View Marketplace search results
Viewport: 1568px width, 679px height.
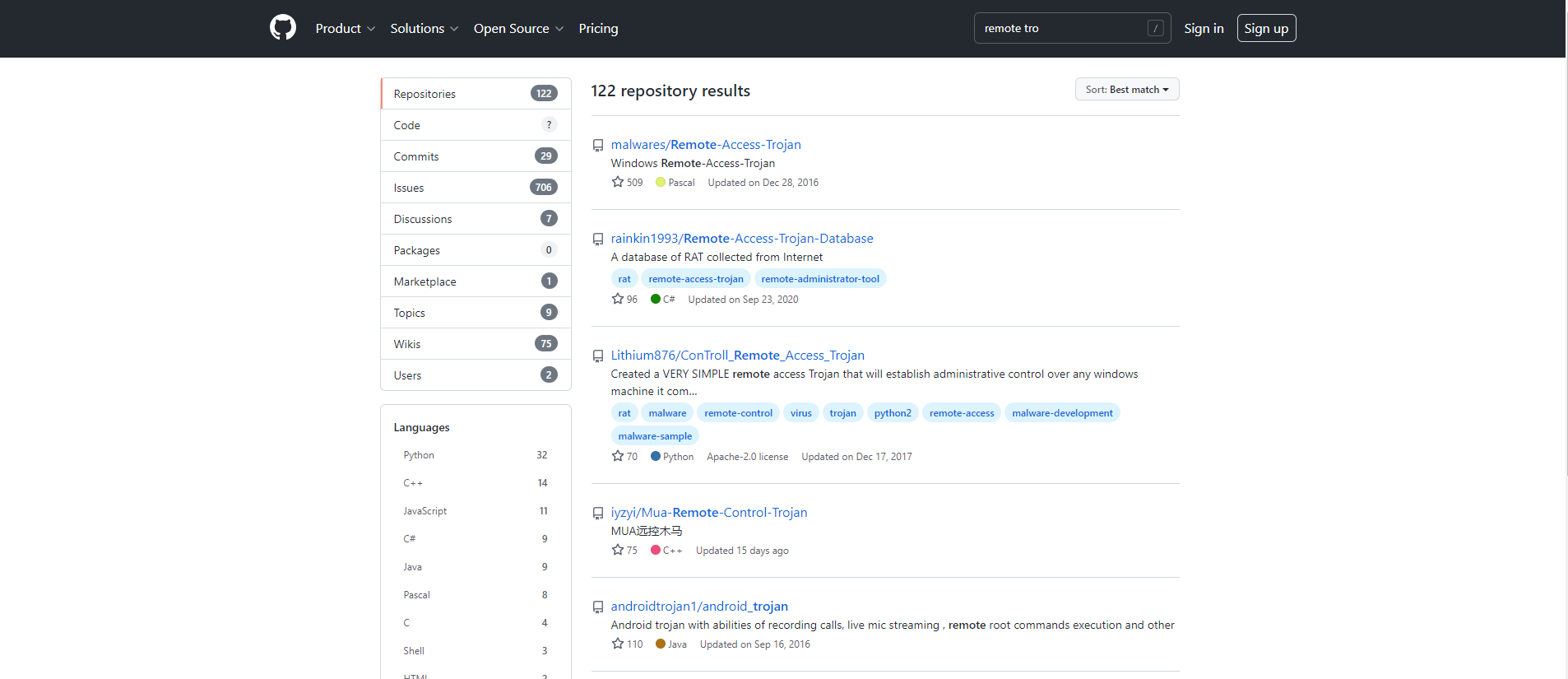pos(476,281)
